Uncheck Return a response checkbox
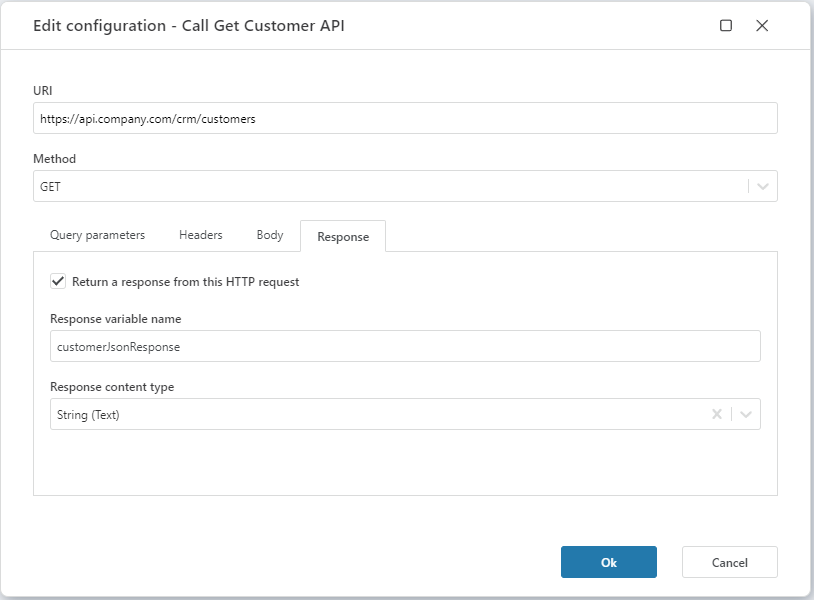The image size is (814, 600). point(58,282)
